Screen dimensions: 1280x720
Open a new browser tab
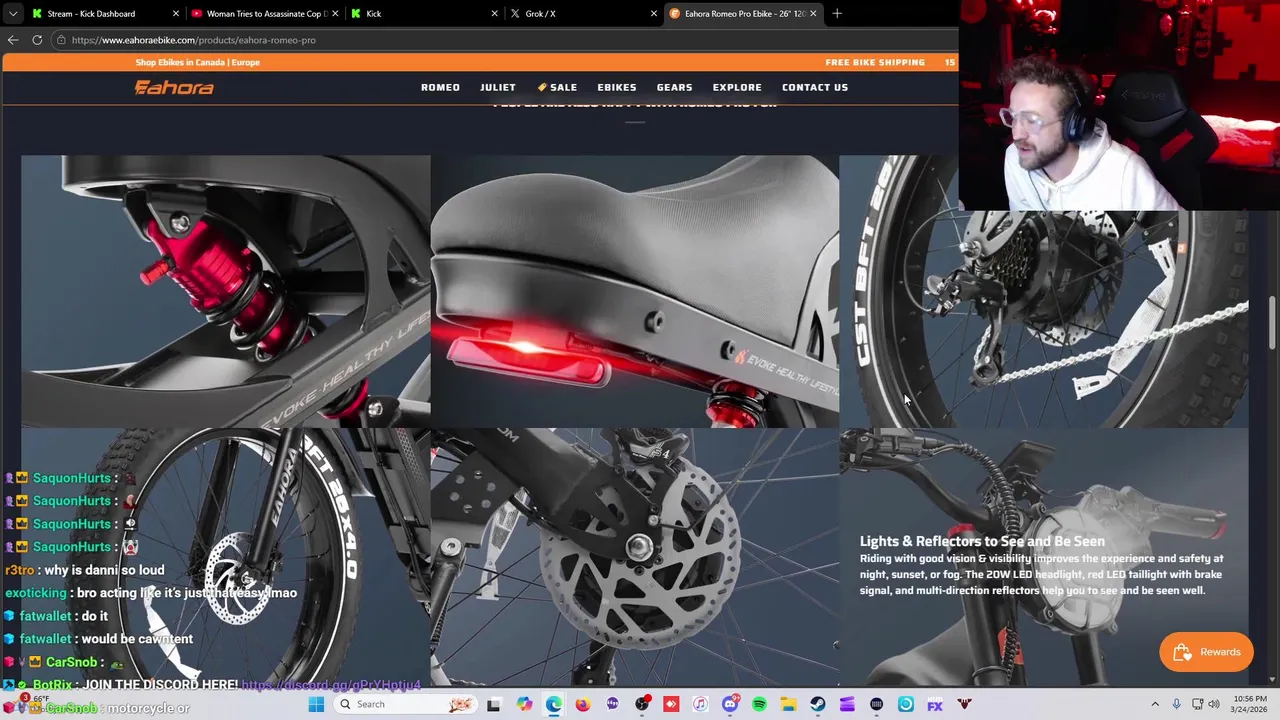click(x=837, y=13)
